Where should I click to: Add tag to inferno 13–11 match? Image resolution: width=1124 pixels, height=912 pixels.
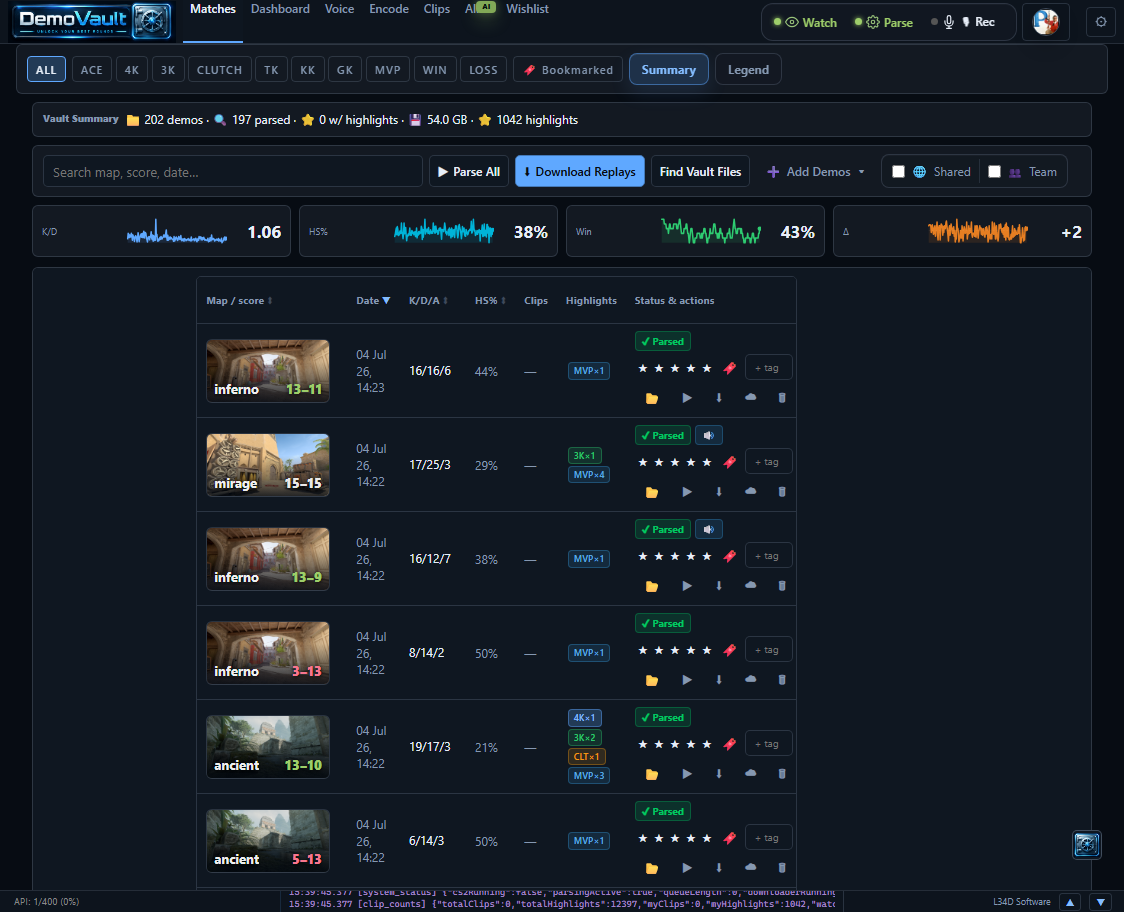coord(768,368)
